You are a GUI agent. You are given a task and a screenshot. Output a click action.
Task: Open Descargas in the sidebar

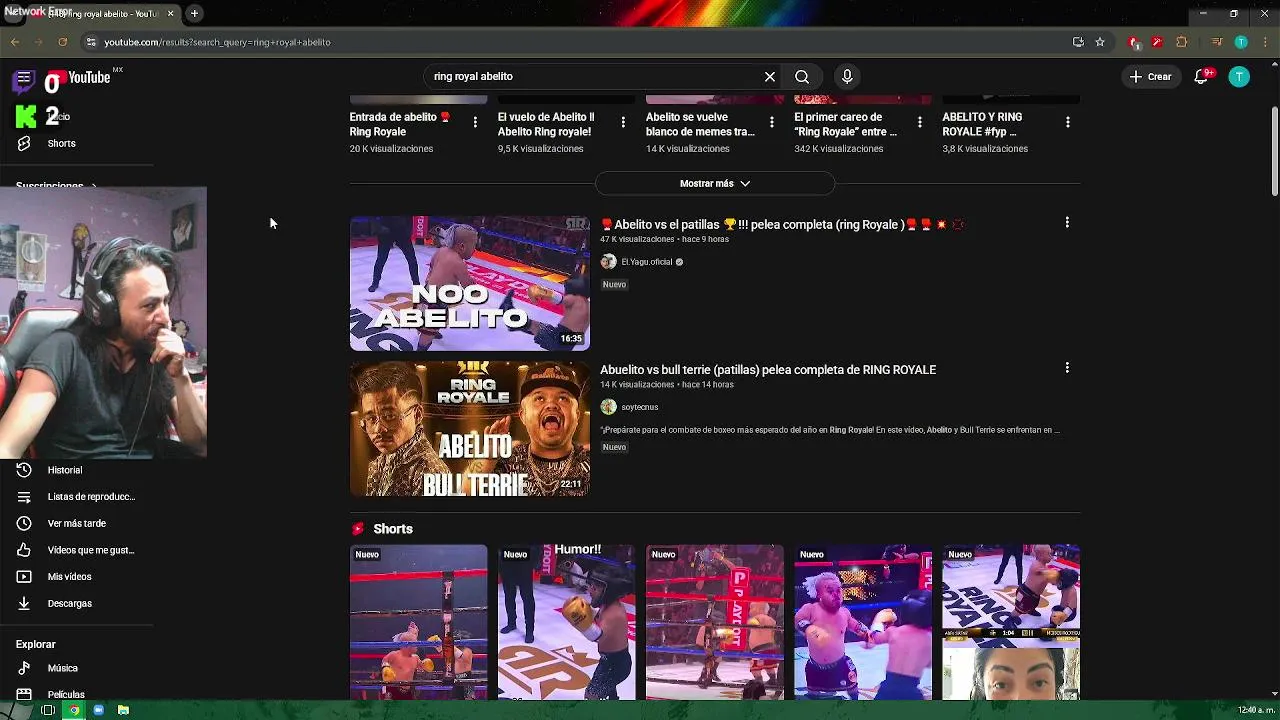70,604
